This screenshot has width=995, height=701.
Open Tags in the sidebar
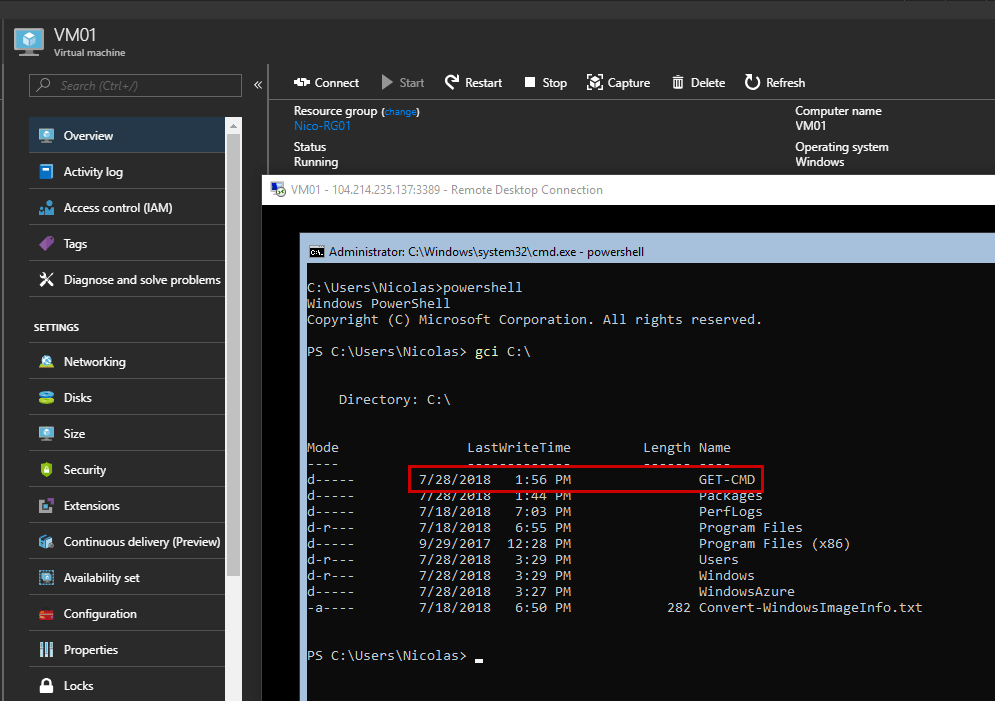click(127, 244)
